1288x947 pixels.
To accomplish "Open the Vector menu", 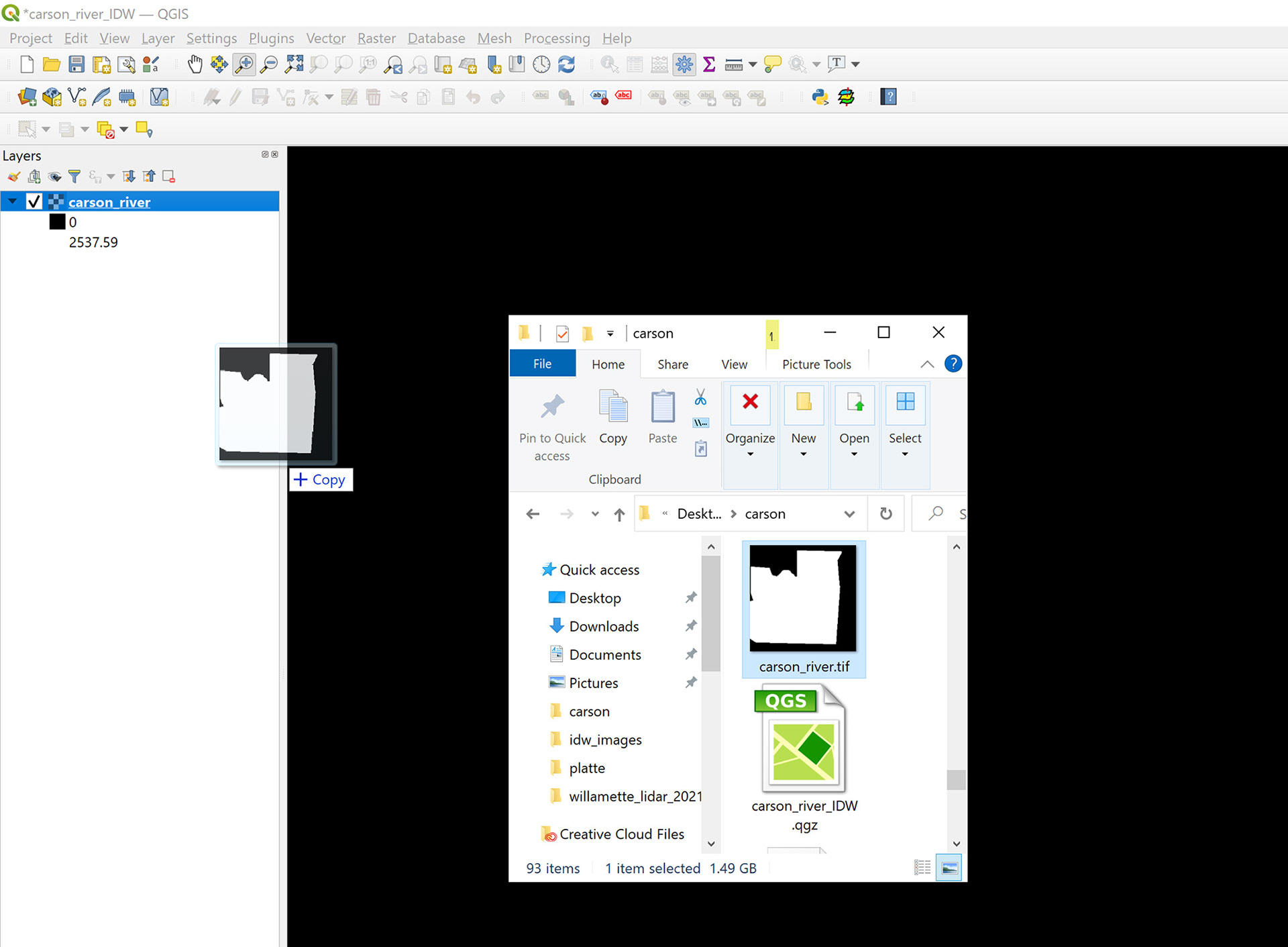I will tap(326, 38).
